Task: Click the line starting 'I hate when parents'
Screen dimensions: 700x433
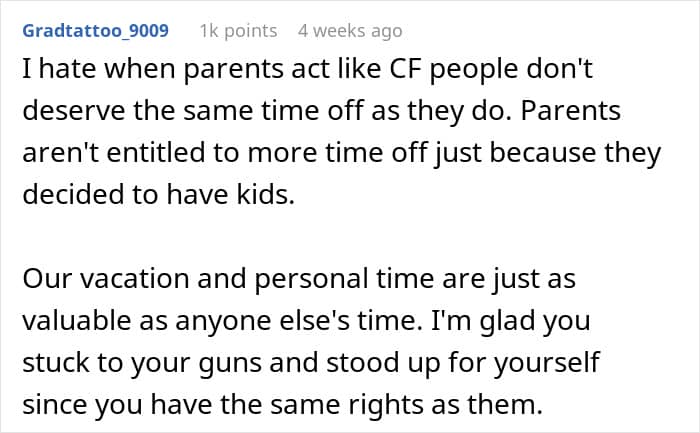Action: coord(307,69)
